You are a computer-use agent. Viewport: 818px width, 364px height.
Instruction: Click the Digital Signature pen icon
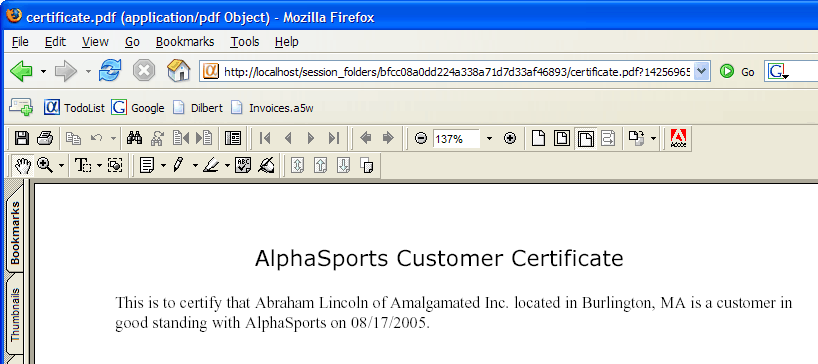coord(267,166)
